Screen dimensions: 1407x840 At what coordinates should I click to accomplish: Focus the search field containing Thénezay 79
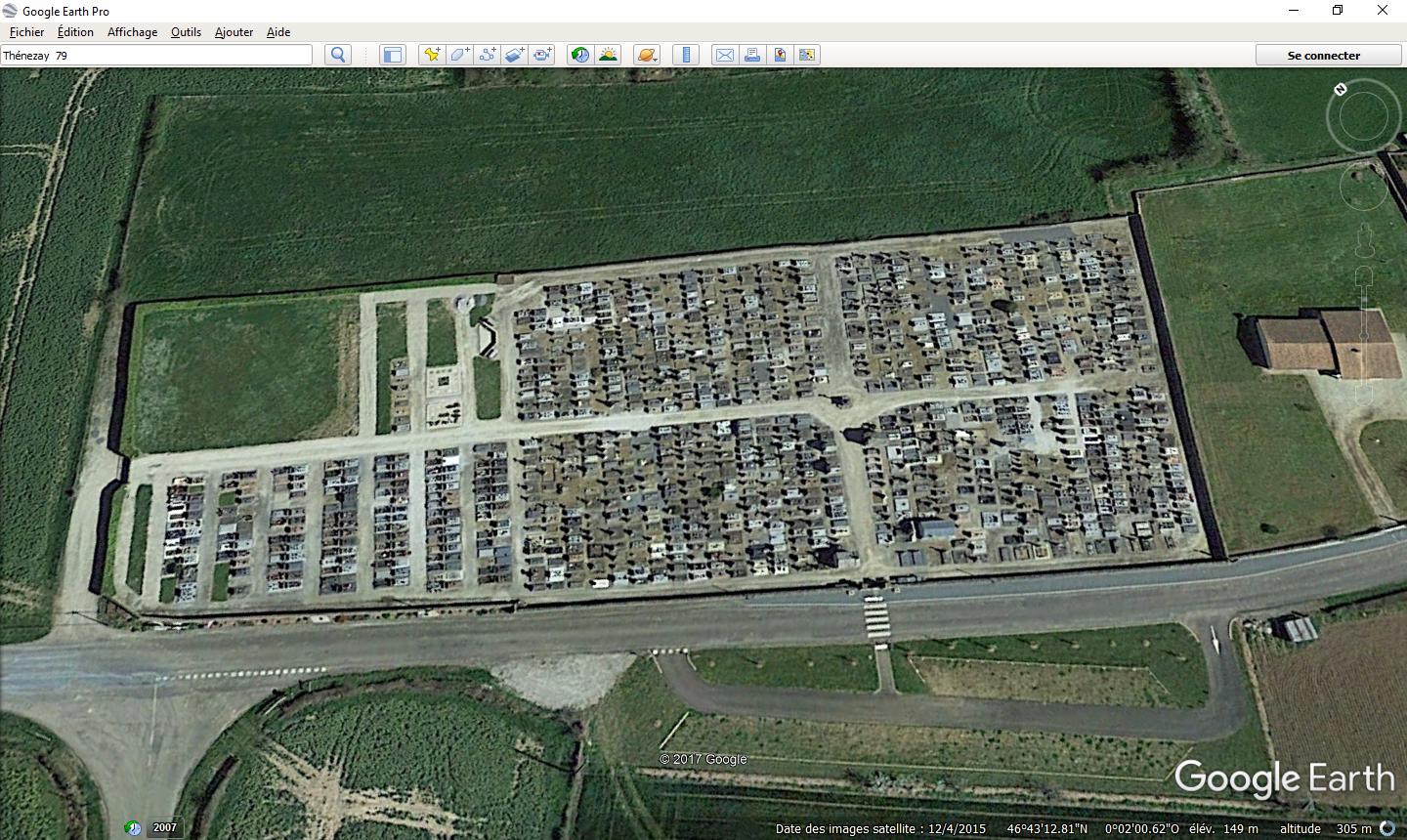(x=156, y=56)
